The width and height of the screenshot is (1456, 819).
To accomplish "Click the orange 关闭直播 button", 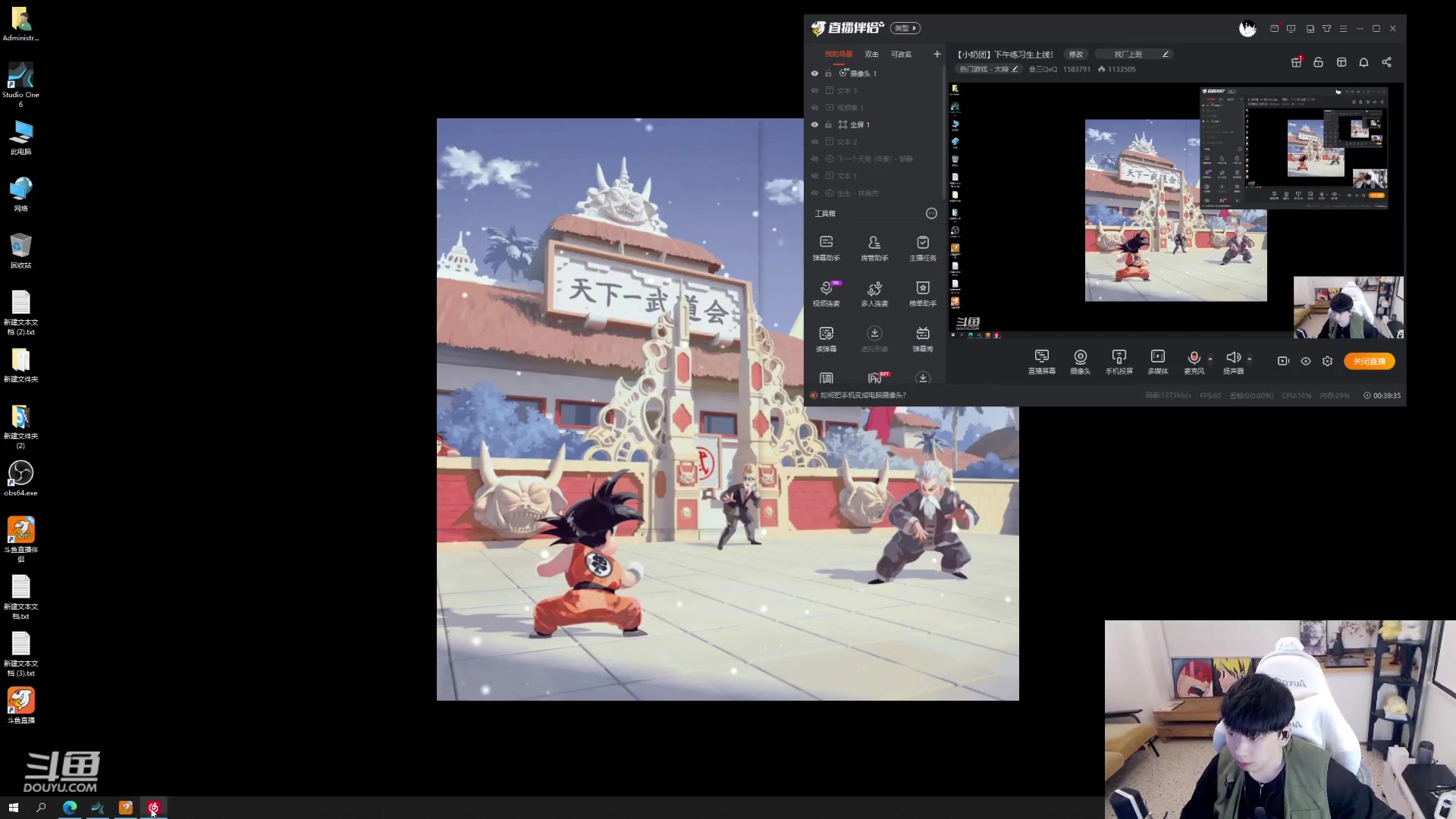I will pyautogui.click(x=1369, y=361).
